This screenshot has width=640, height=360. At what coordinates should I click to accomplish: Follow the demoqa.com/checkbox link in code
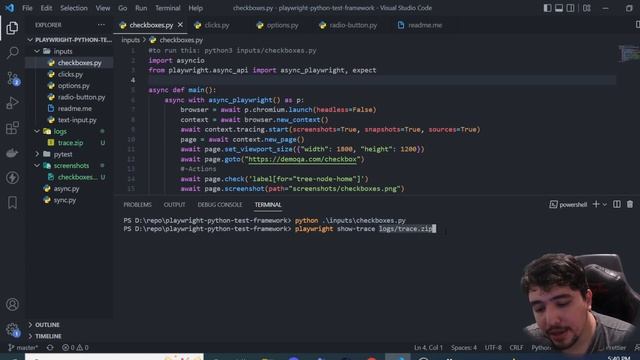302,159
